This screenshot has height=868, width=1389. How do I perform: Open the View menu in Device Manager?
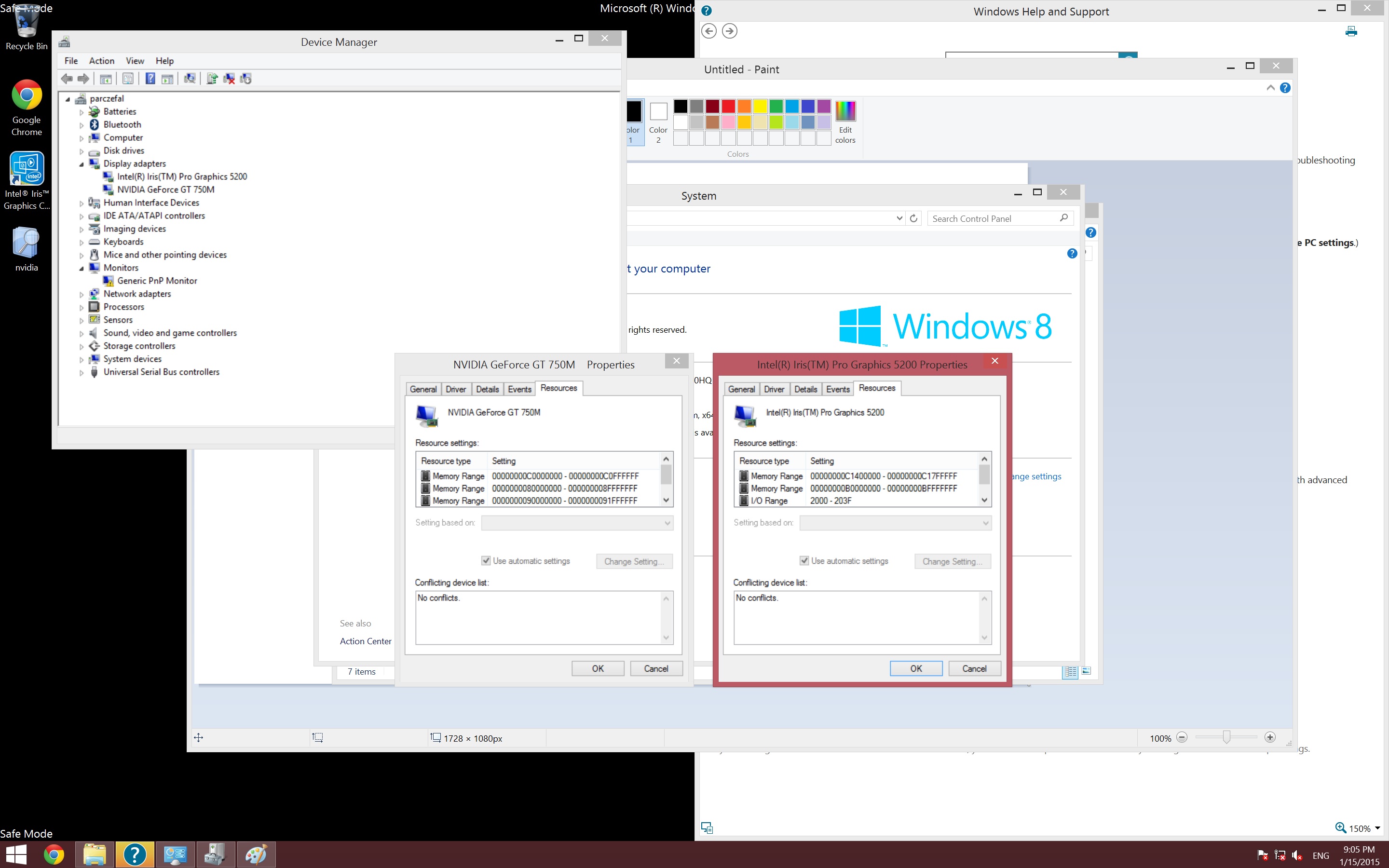(135, 61)
